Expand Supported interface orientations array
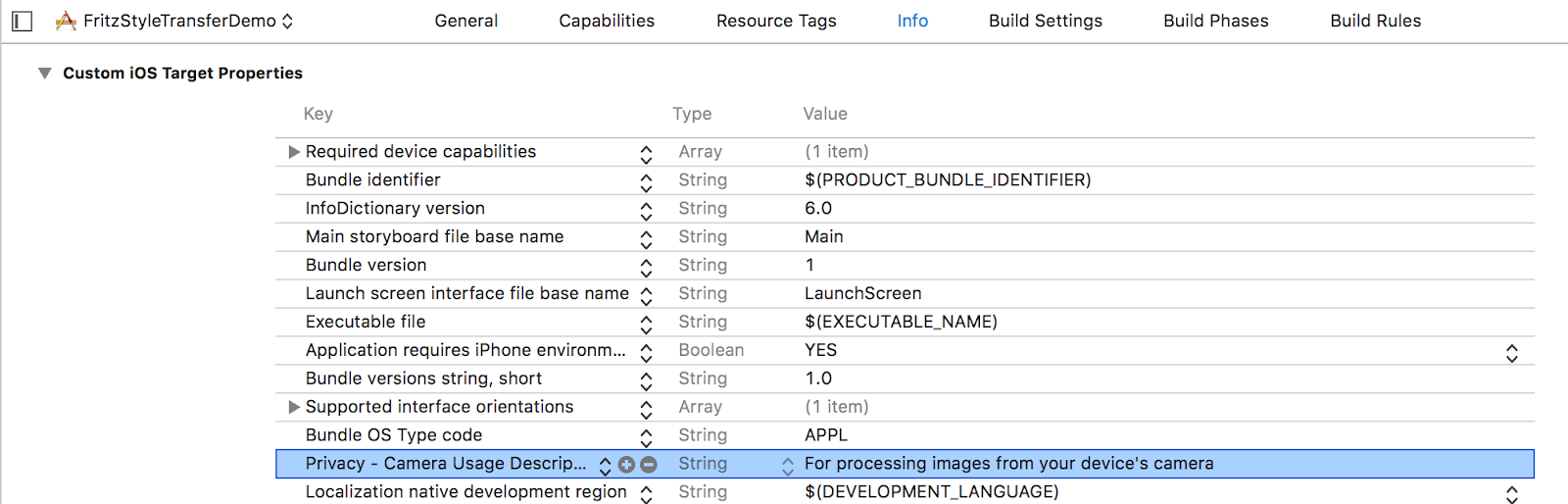 coord(293,407)
